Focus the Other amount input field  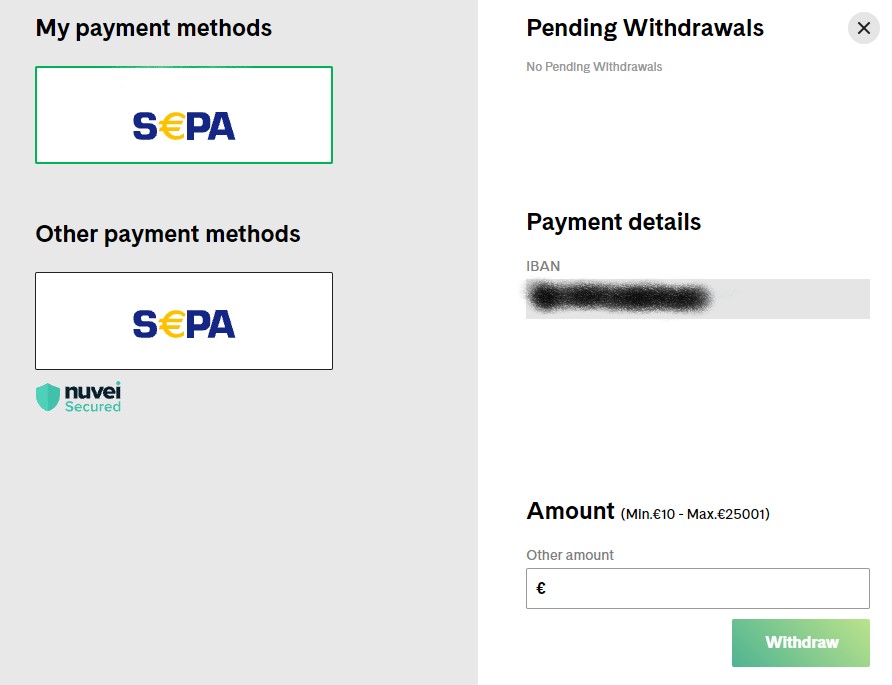click(708, 588)
